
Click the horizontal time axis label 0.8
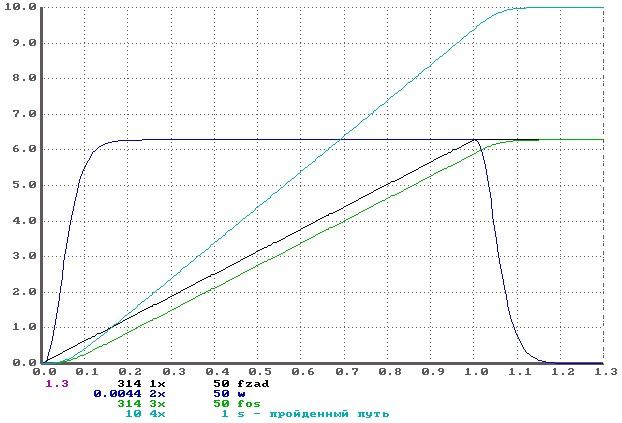click(390, 372)
